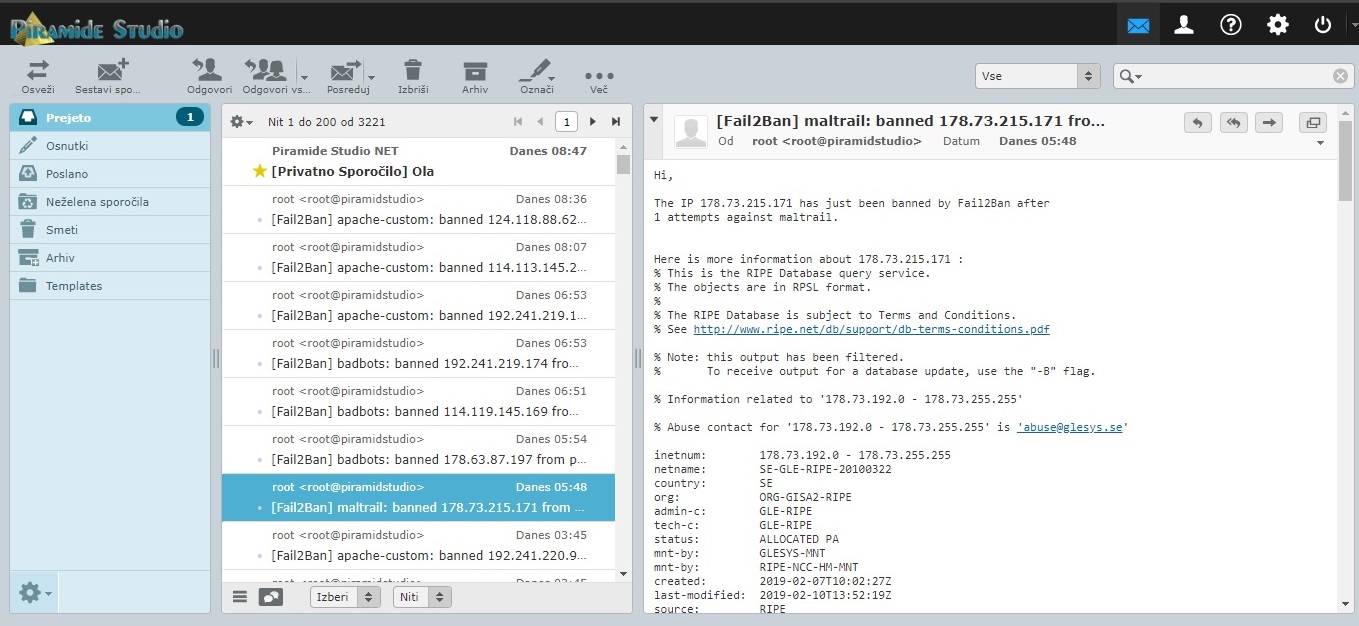
Task: Open the Označi mark menu
Action: (536, 76)
